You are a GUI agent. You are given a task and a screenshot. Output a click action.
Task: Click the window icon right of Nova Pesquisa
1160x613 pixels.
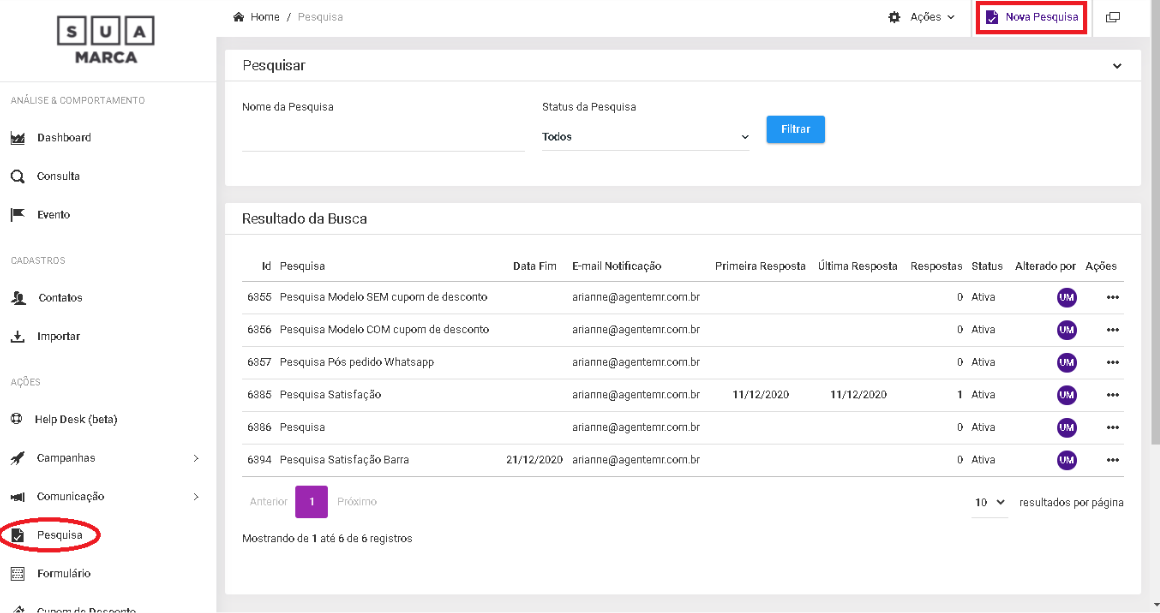coord(1112,17)
